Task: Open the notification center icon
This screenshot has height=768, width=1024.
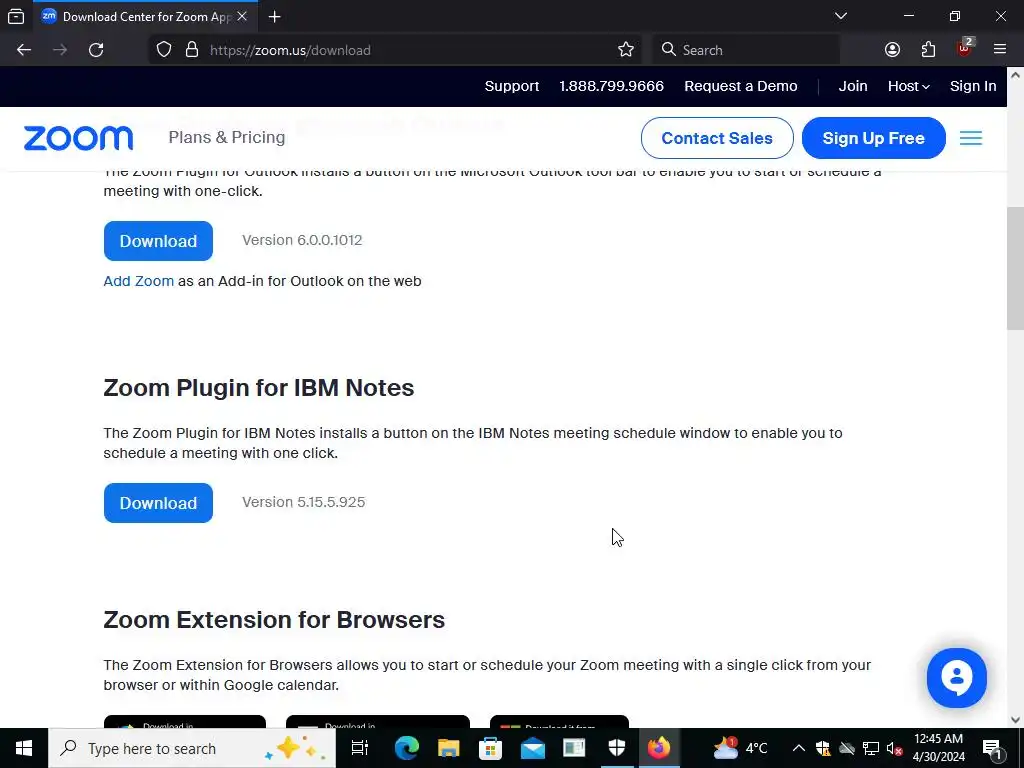Action: [992, 748]
